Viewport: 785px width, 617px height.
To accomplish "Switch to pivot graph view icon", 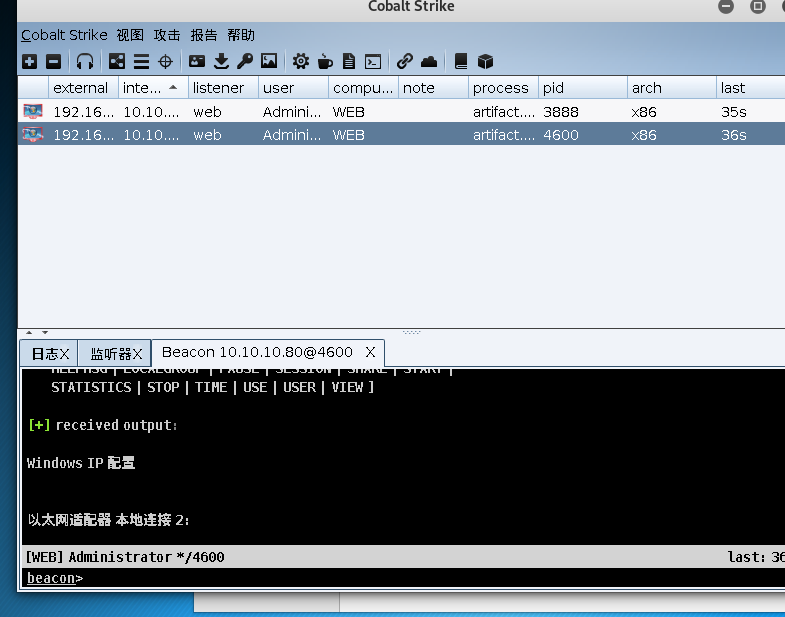I will [x=117, y=62].
